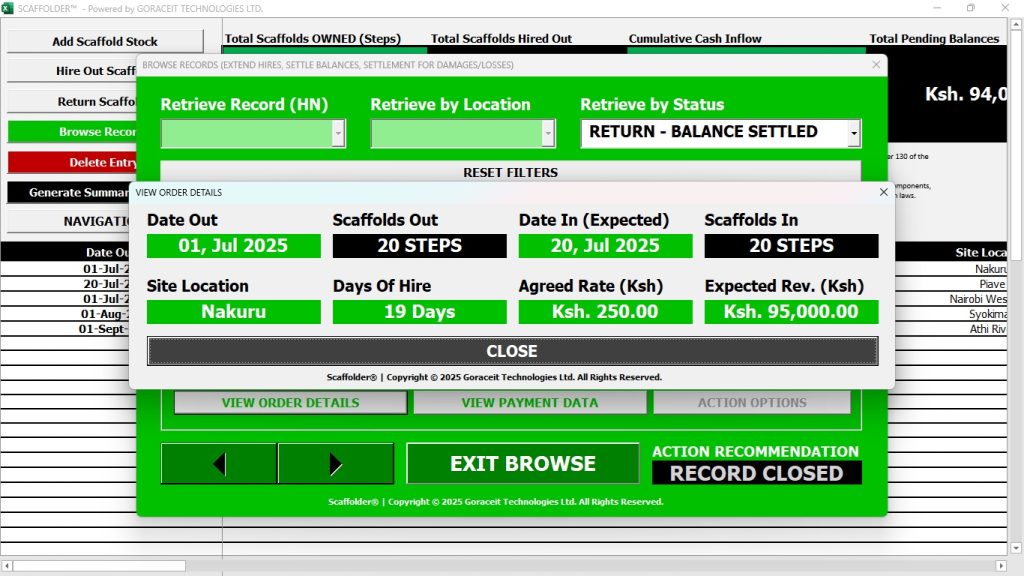Viewport: 1024px width, 576px height.
Task: Click the Scaffolds Out 20 STEPS field
Action: coord(419,246)
